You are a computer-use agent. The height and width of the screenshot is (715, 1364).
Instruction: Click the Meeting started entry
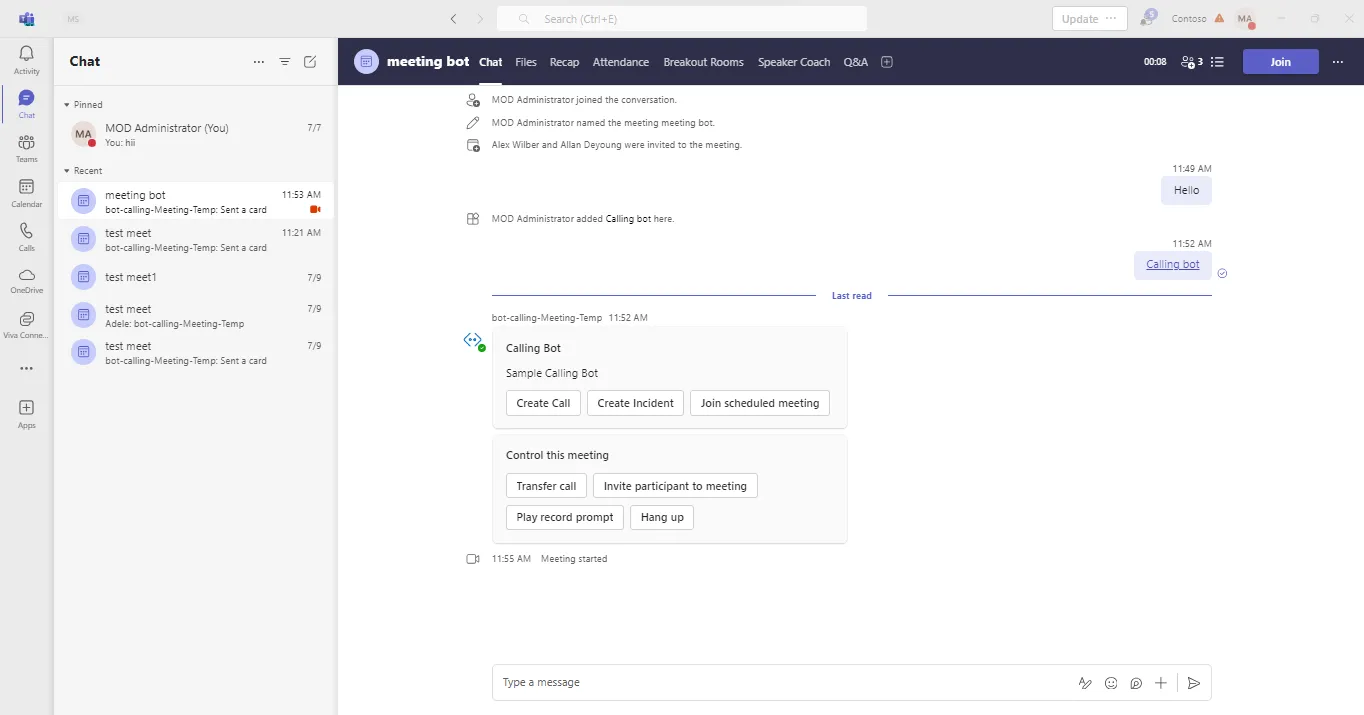coord(574,559)
